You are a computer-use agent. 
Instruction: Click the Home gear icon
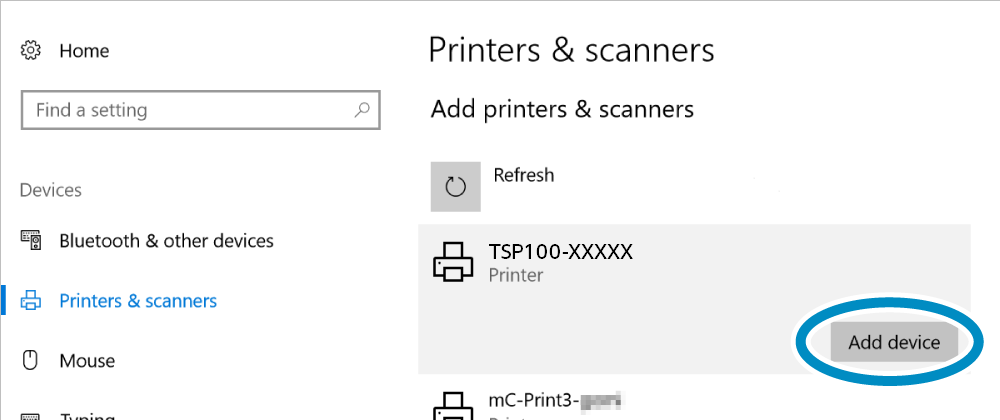(x=31, y=50)
